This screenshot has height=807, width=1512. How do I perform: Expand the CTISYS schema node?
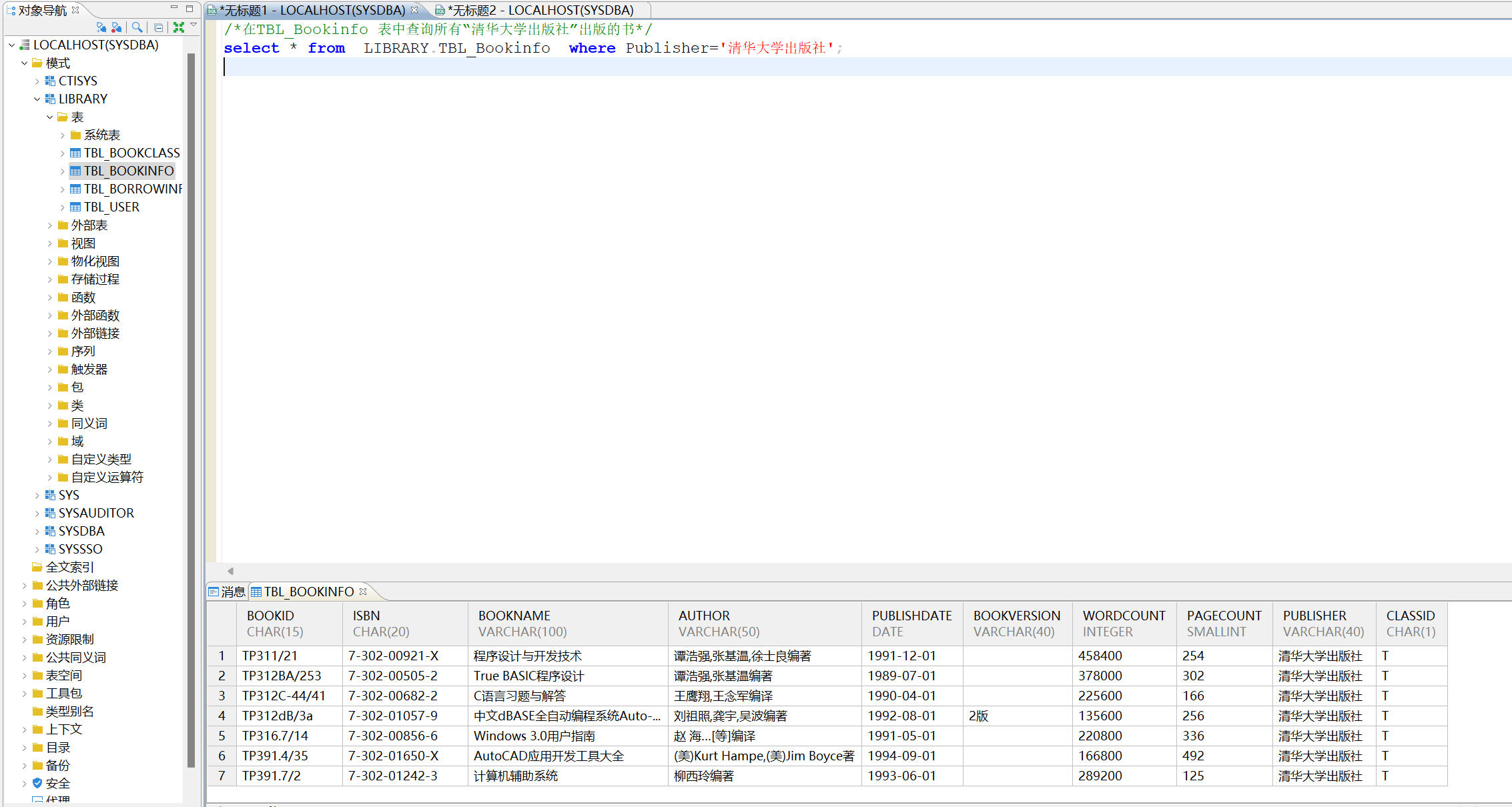pyautogui.click(x=37, y=81)
